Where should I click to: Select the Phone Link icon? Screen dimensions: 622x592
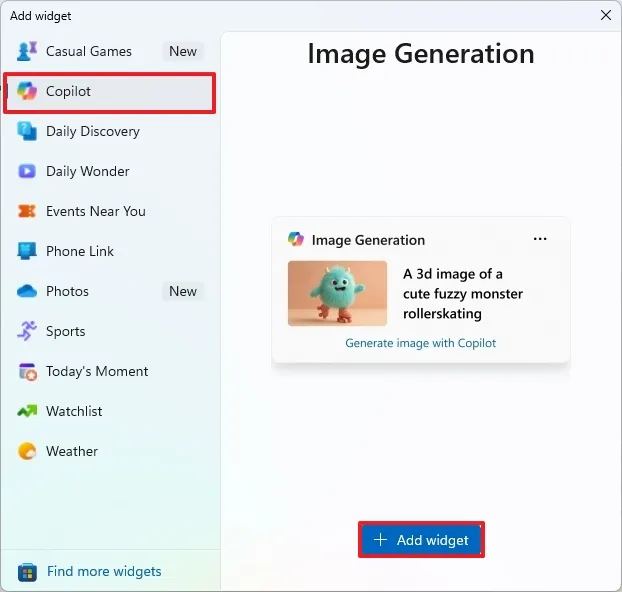[27, 251]
